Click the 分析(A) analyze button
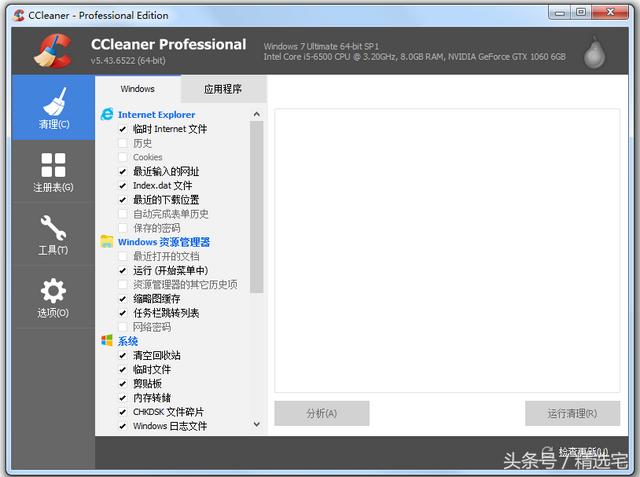 (x=322, y=413)
